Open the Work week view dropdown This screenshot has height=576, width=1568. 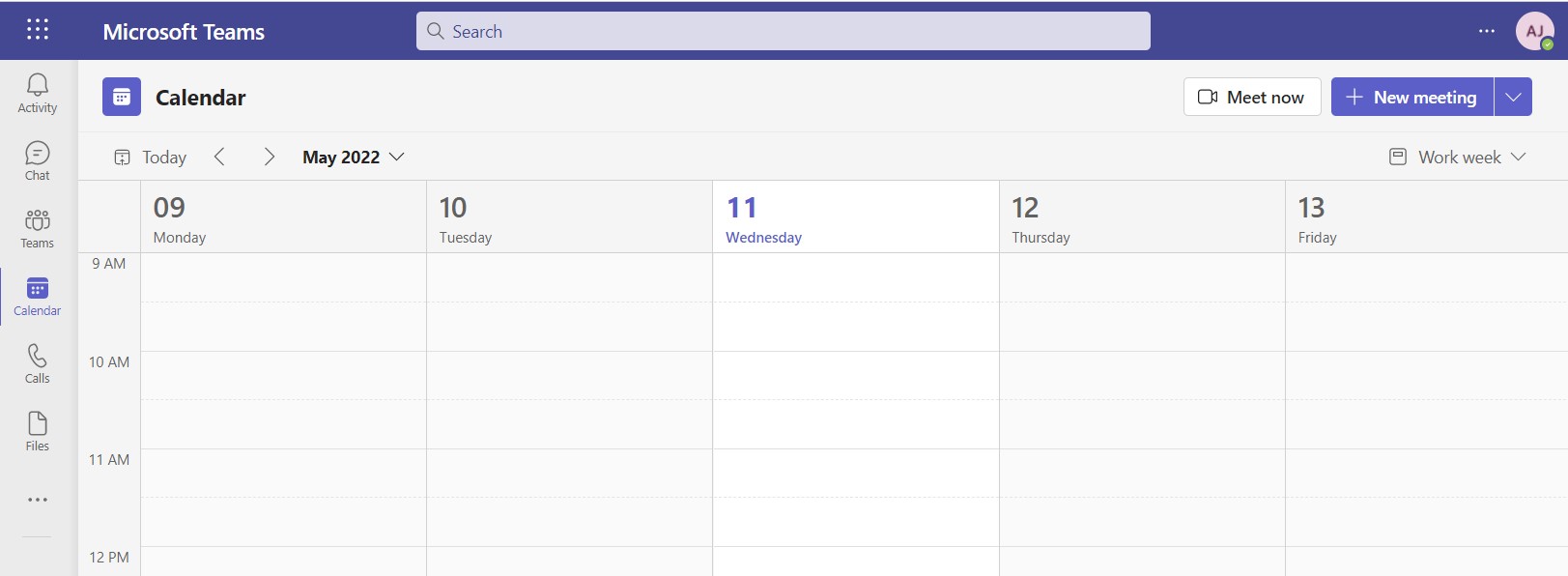point(1458,157)
